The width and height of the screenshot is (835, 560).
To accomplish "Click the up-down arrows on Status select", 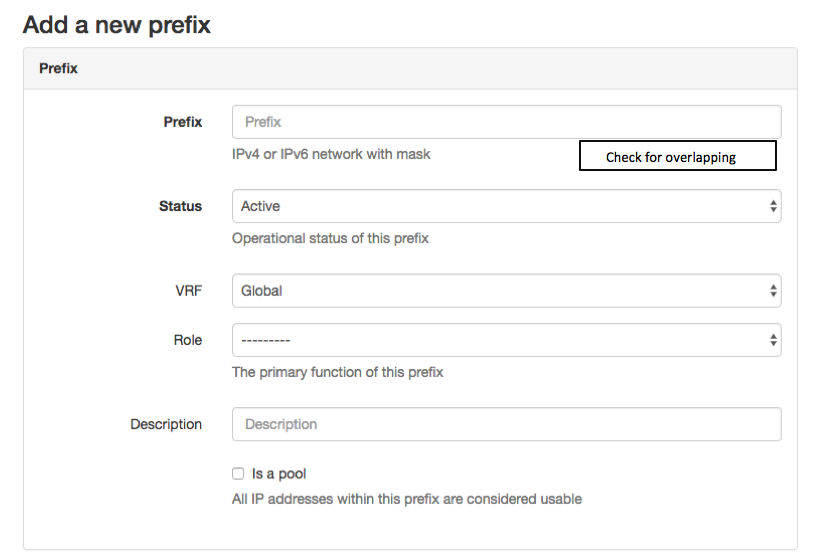I will (773, 207).
